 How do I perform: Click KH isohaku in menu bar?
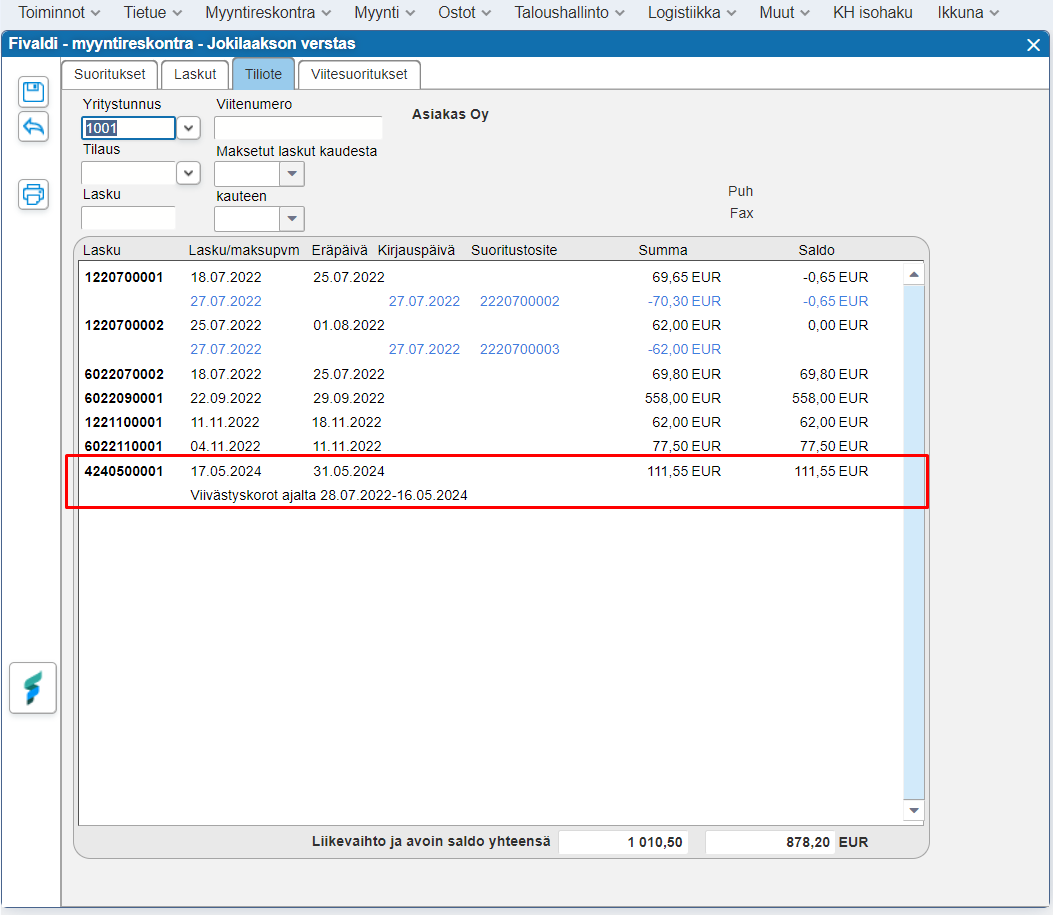(x=872, y=13)
